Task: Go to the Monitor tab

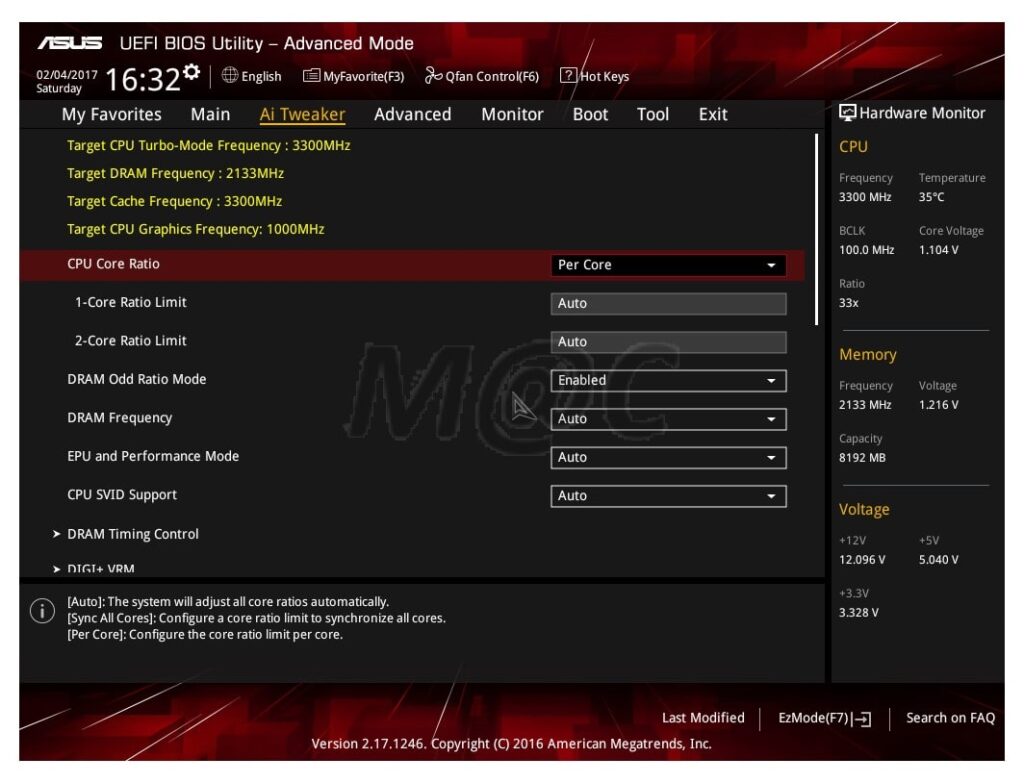Action: 512,114
